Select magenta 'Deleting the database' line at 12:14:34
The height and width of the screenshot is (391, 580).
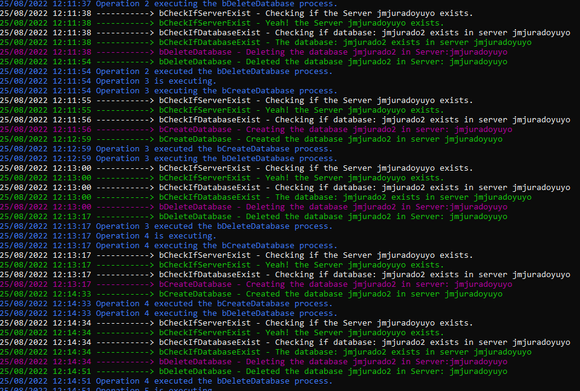254,361
